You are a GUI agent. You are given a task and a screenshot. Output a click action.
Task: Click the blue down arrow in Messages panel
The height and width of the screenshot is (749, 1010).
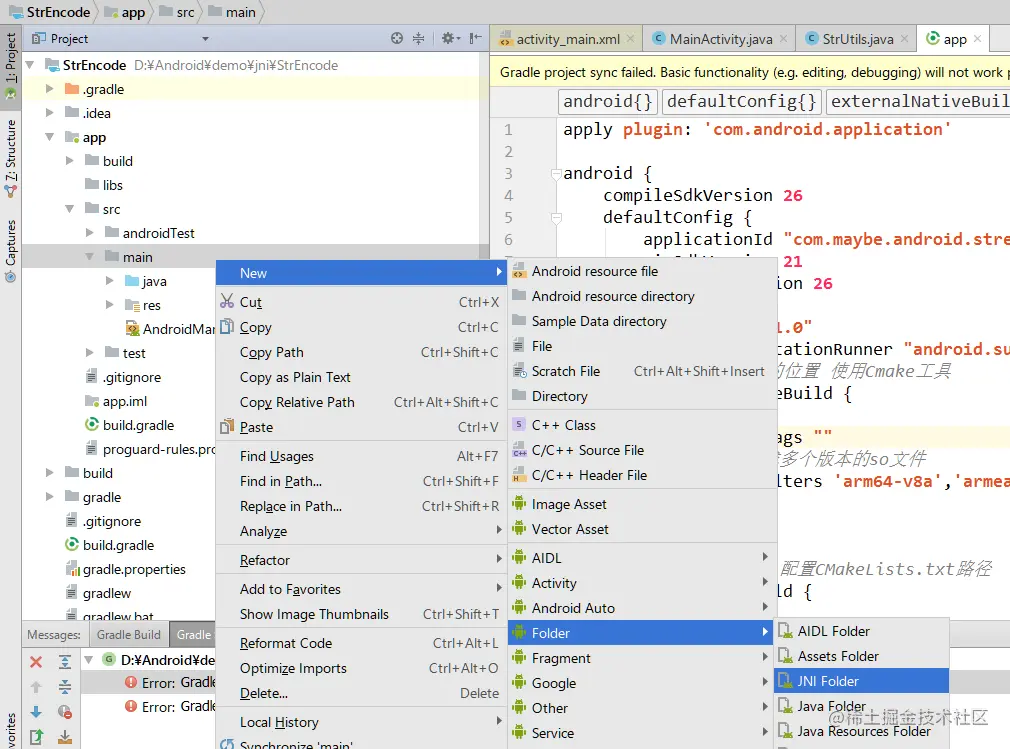(x=36, y=712)
